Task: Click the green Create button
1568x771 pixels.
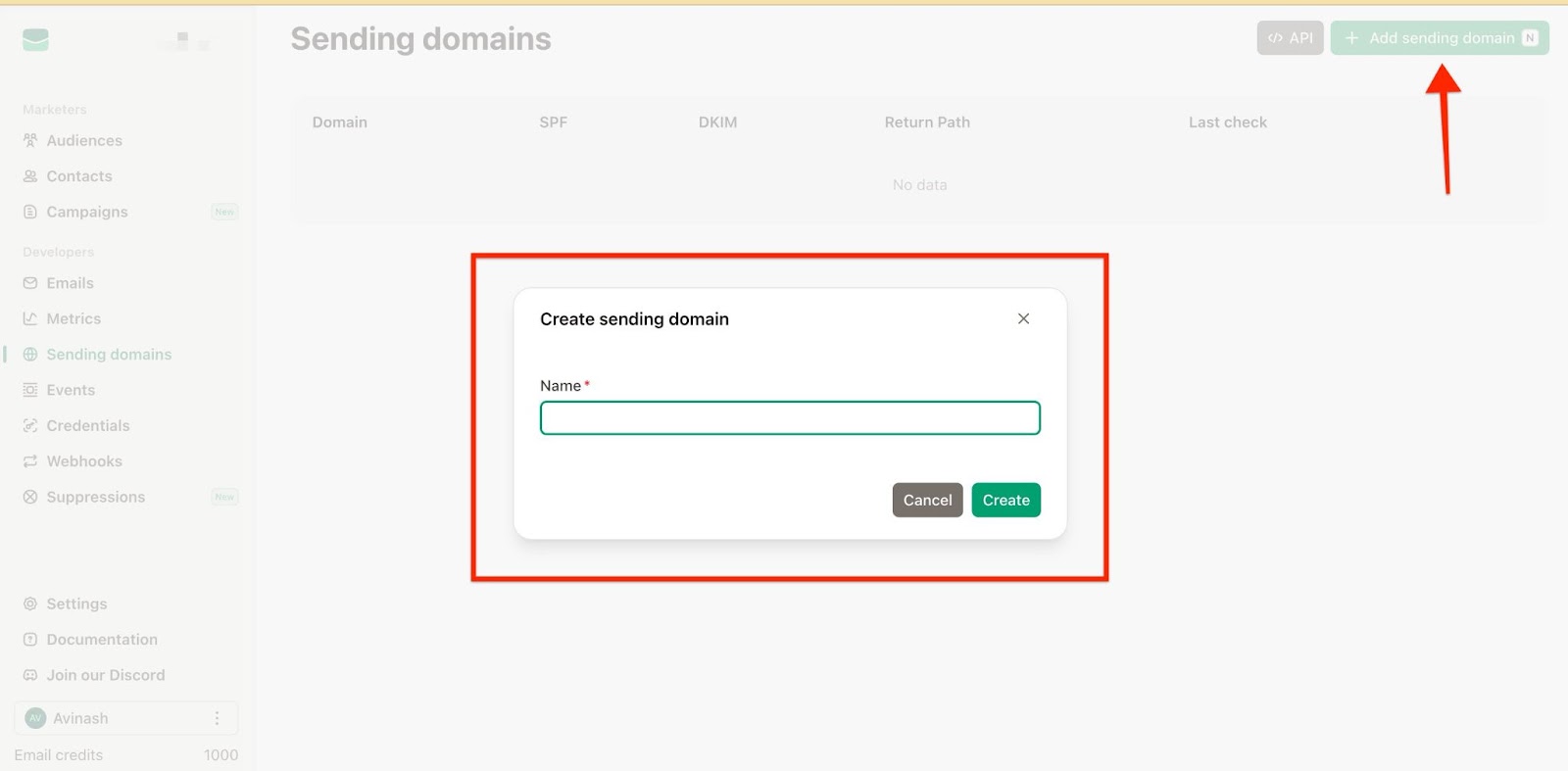Action: click(1005, 500)
